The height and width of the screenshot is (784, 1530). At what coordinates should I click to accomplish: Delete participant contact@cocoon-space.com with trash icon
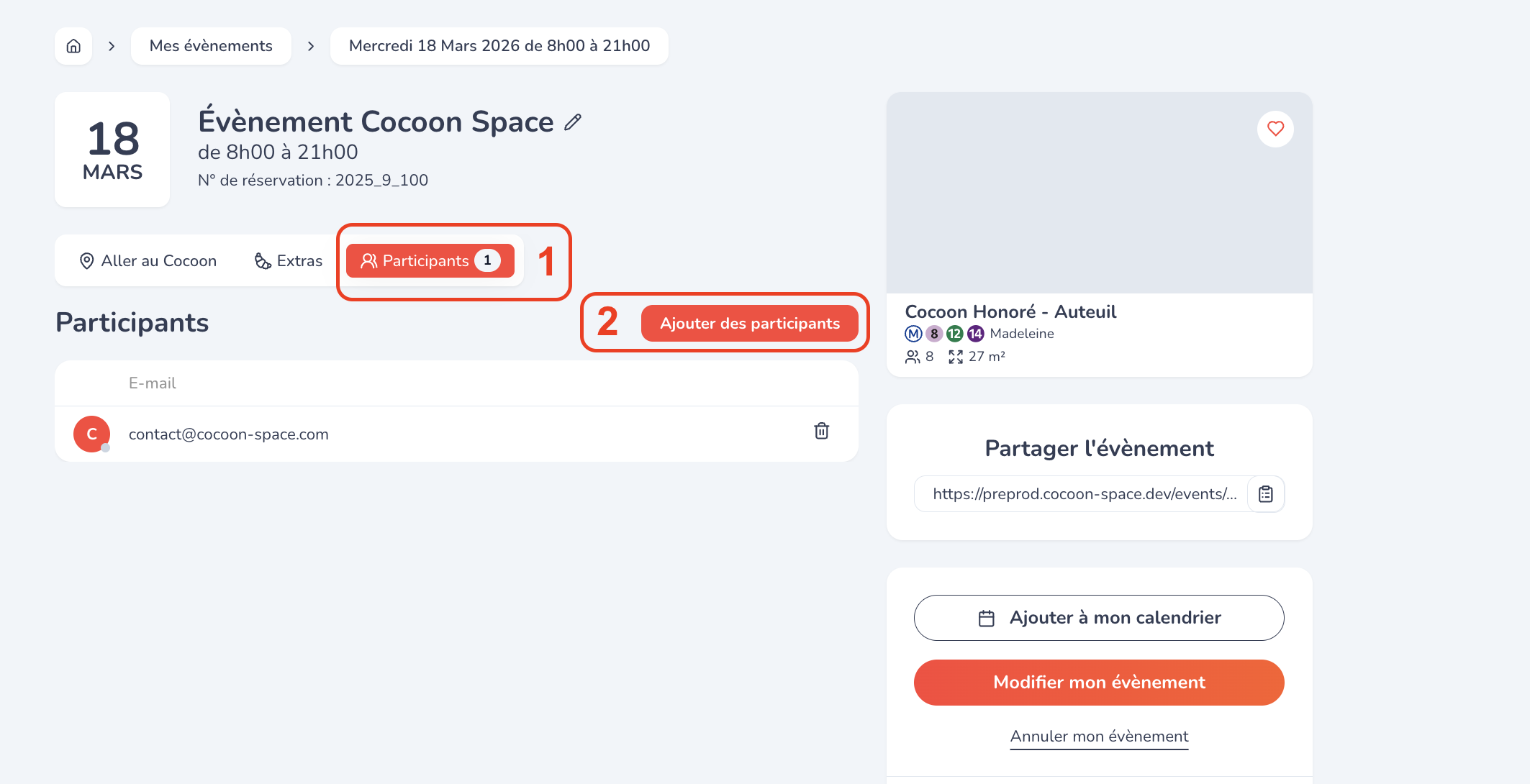821,431
